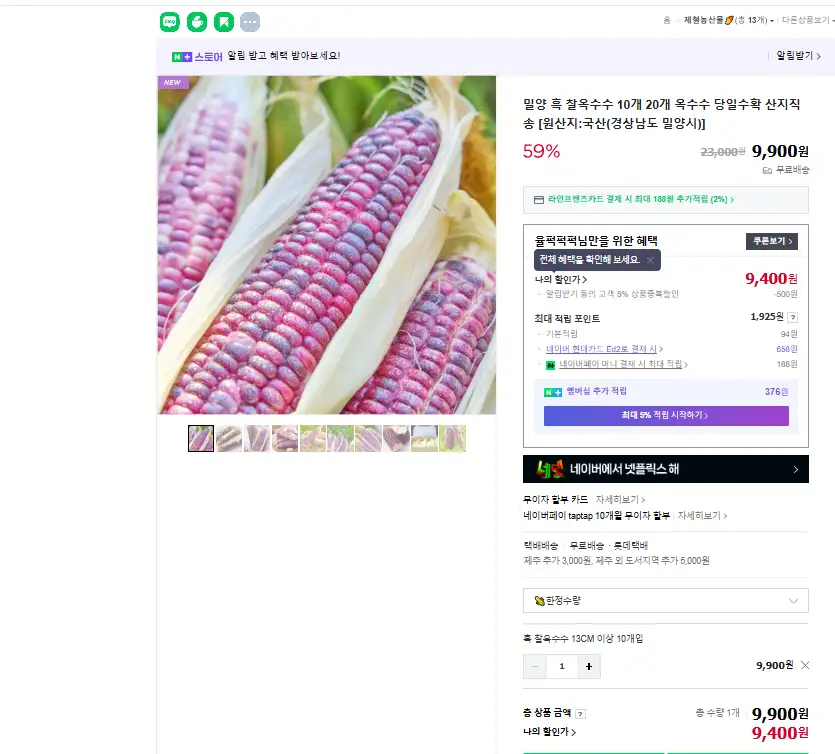Select the last corn product thumbnail
Image resolution: width=835 pixels, height=754 pixels.
tap(453, 438)
